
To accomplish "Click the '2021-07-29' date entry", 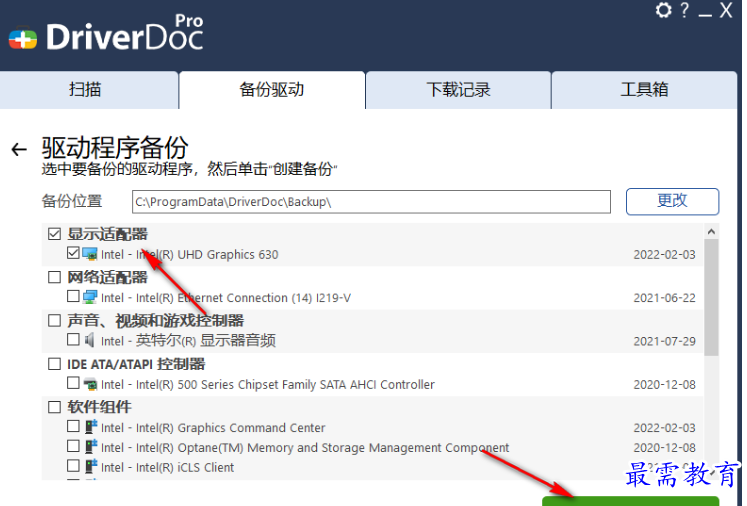I will point(664,342).
